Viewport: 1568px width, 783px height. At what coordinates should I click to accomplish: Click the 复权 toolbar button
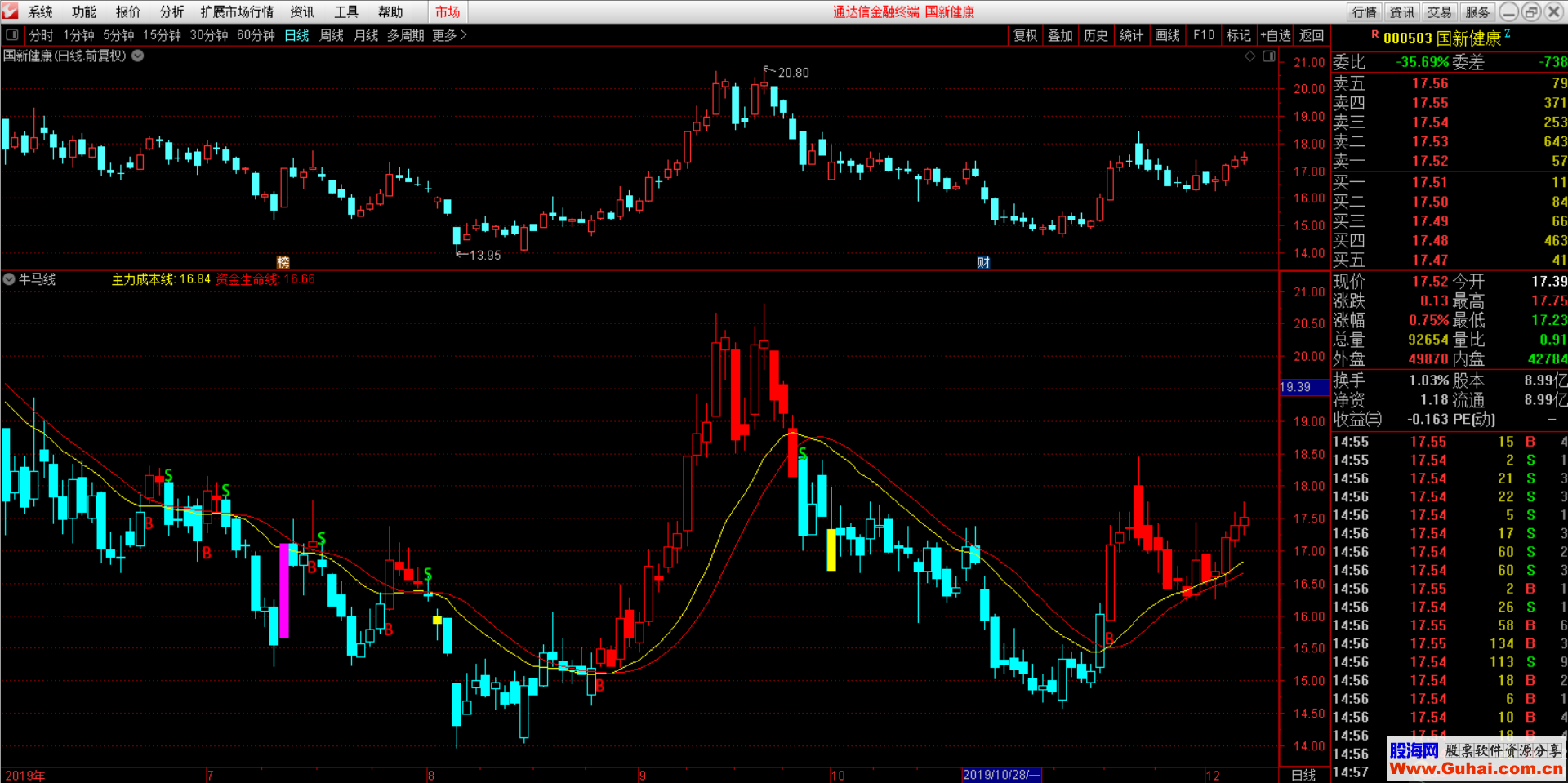tap(1025, 35)
